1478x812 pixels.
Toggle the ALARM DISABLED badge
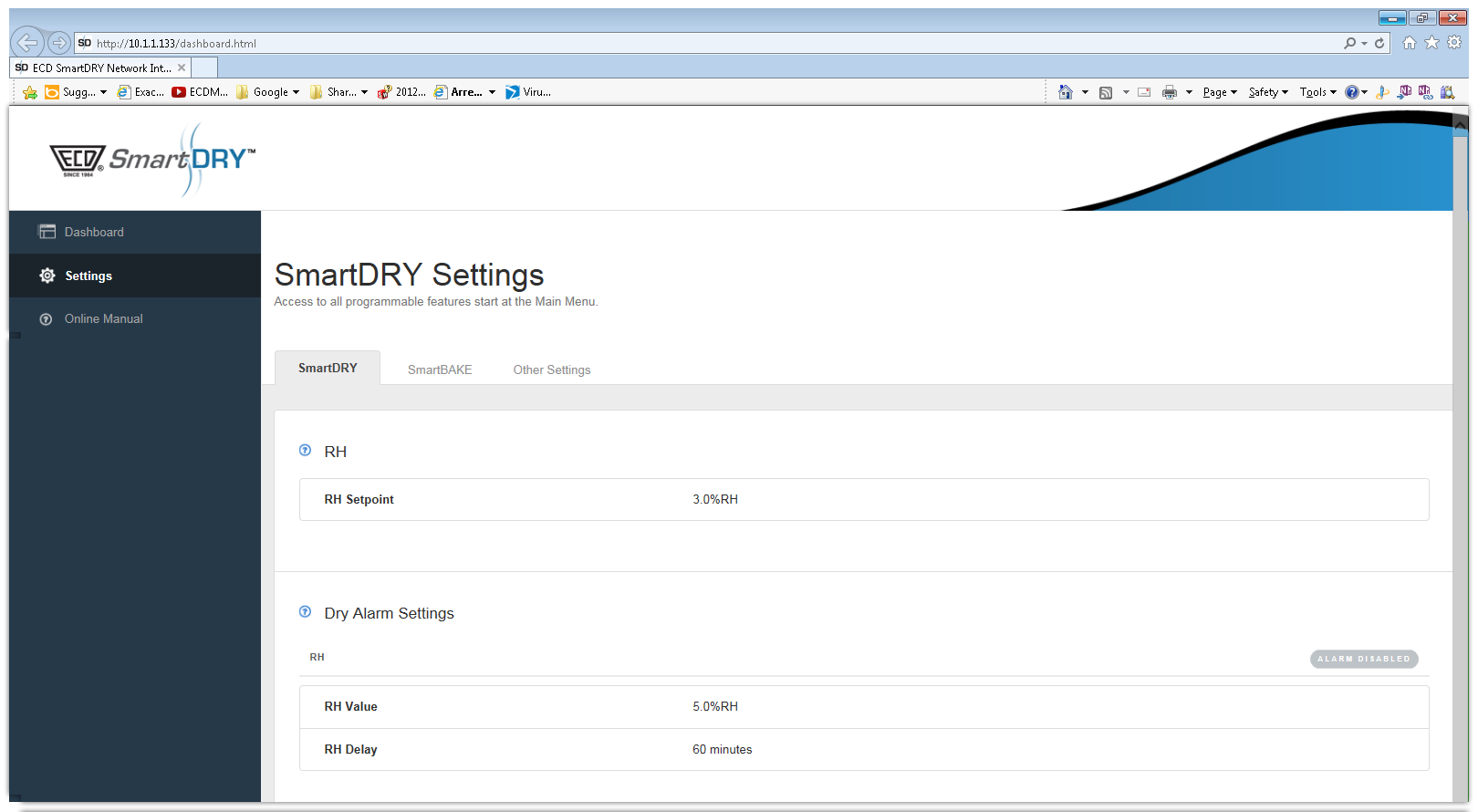click(x=1364, y=659)
